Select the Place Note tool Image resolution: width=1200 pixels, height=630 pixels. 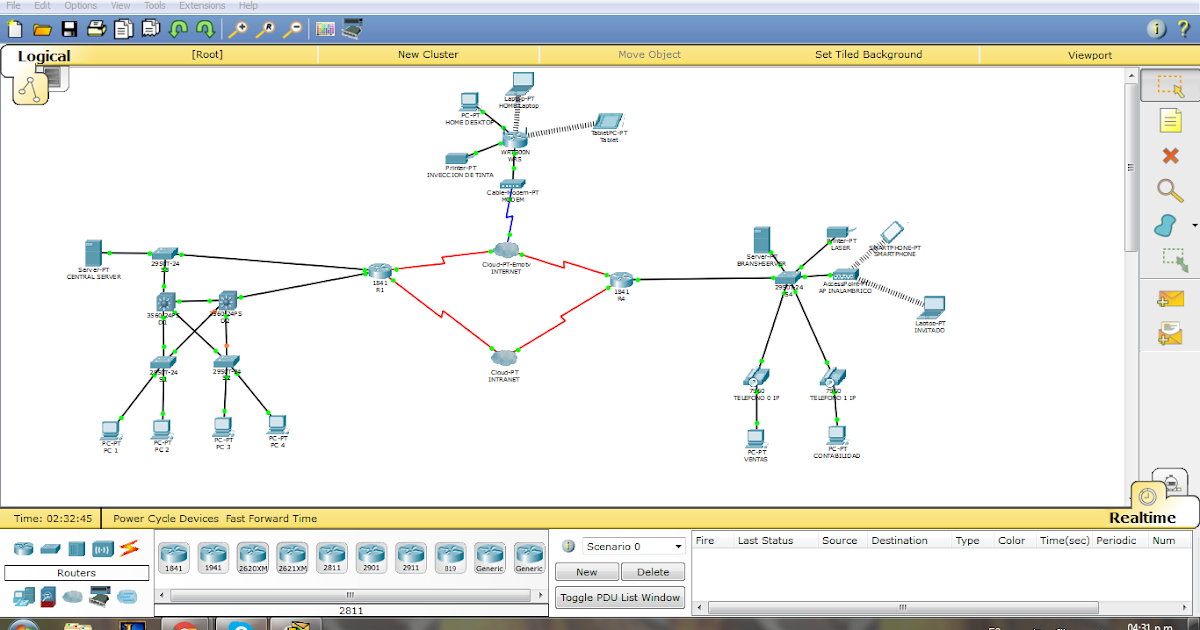pyautogui.click(x=1169, y=120)
